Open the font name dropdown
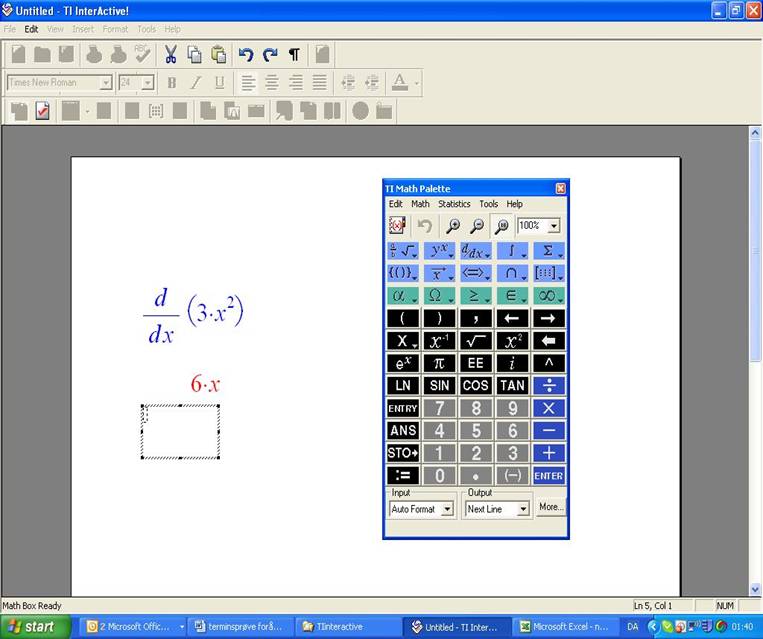The width and height of the screenshot is (763, 639). tap(106, 83)
